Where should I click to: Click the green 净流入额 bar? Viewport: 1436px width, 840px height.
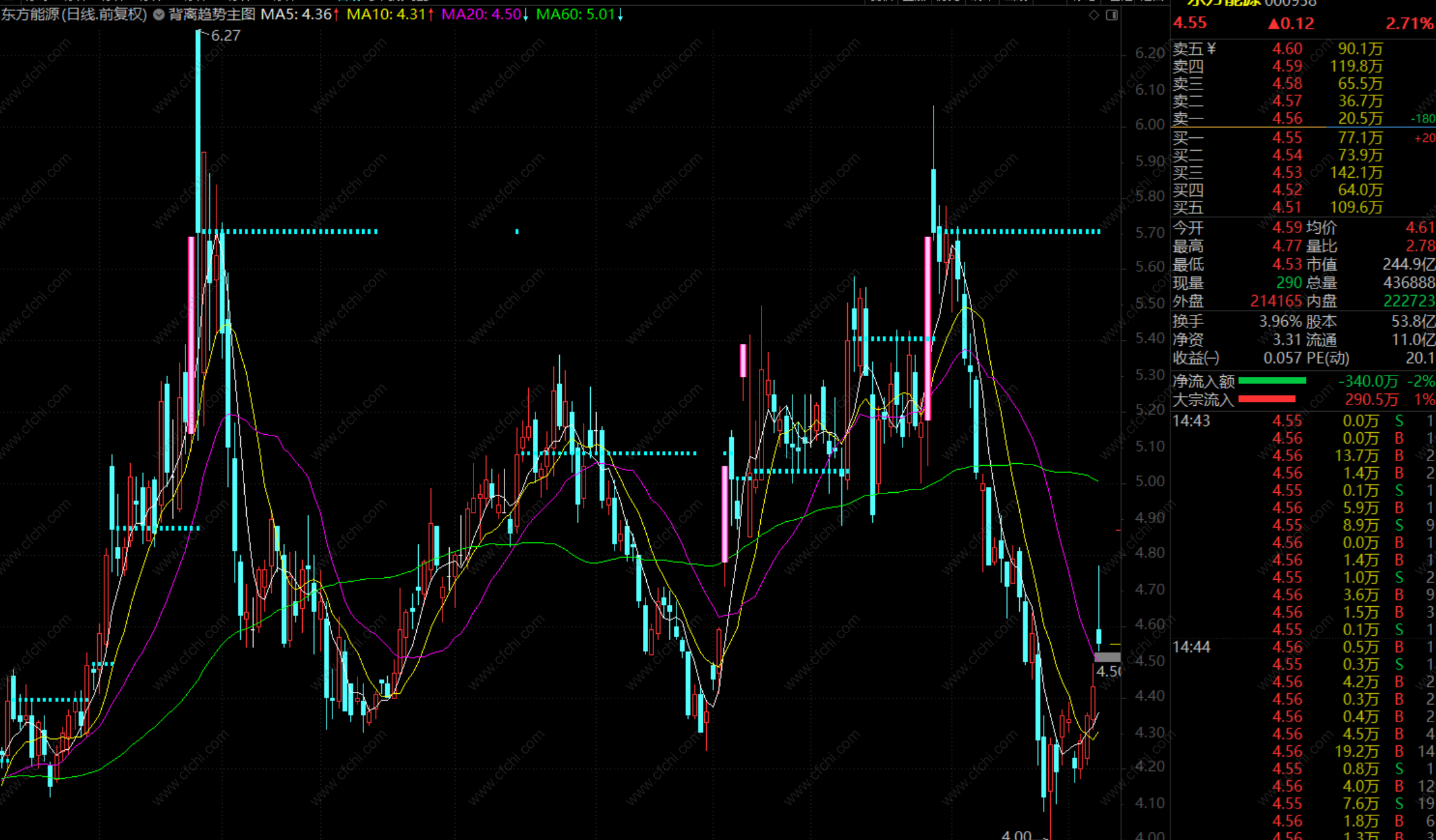click(x=1272, y=381)
